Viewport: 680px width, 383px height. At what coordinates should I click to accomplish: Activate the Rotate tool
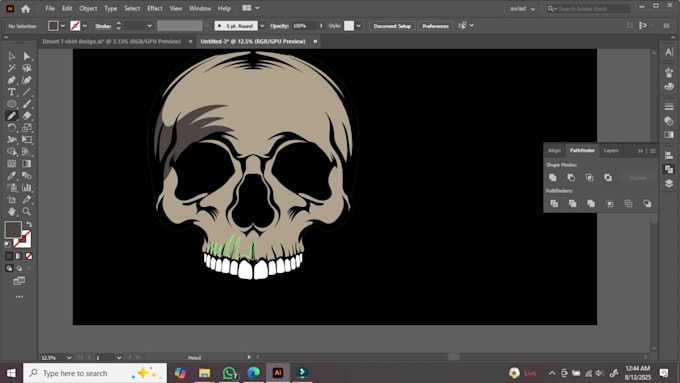pyautogui.click(x=12, y=128)
